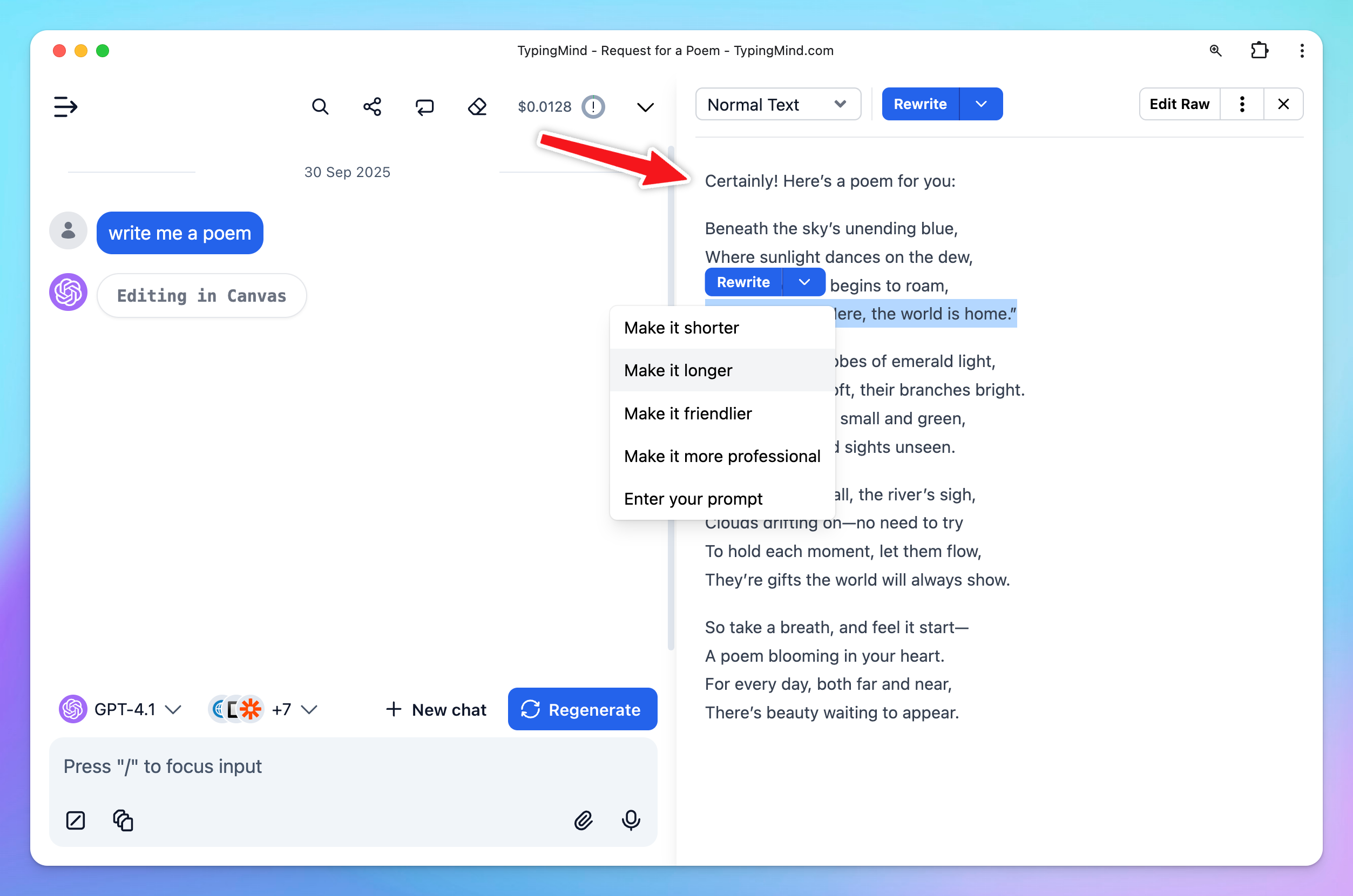Screen dimensions: 1353x896
Task: Open the sidebar menu icon
Action: click(65, 107)
